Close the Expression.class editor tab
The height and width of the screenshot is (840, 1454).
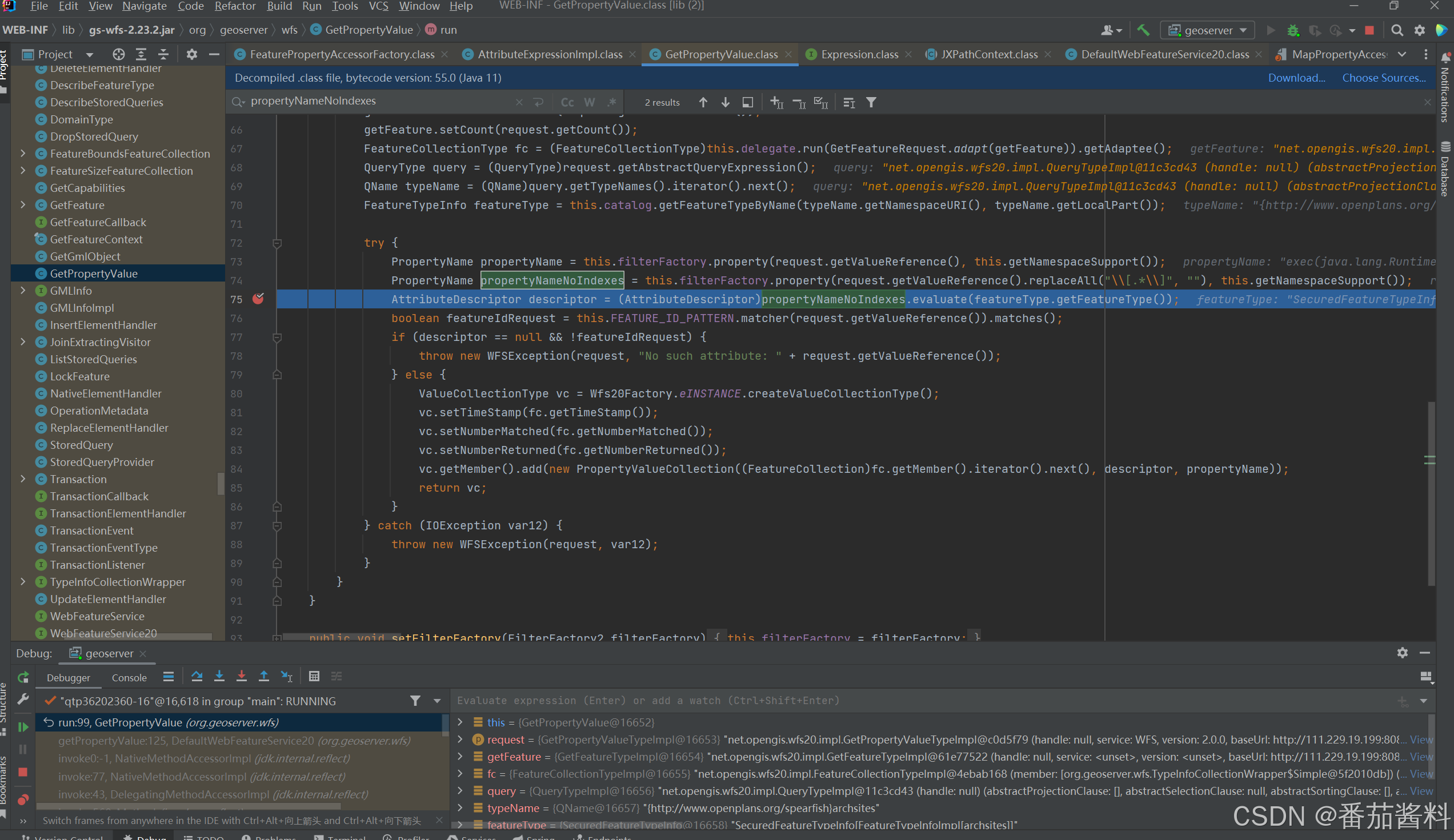pyautogui.click(x=909, y=54)
